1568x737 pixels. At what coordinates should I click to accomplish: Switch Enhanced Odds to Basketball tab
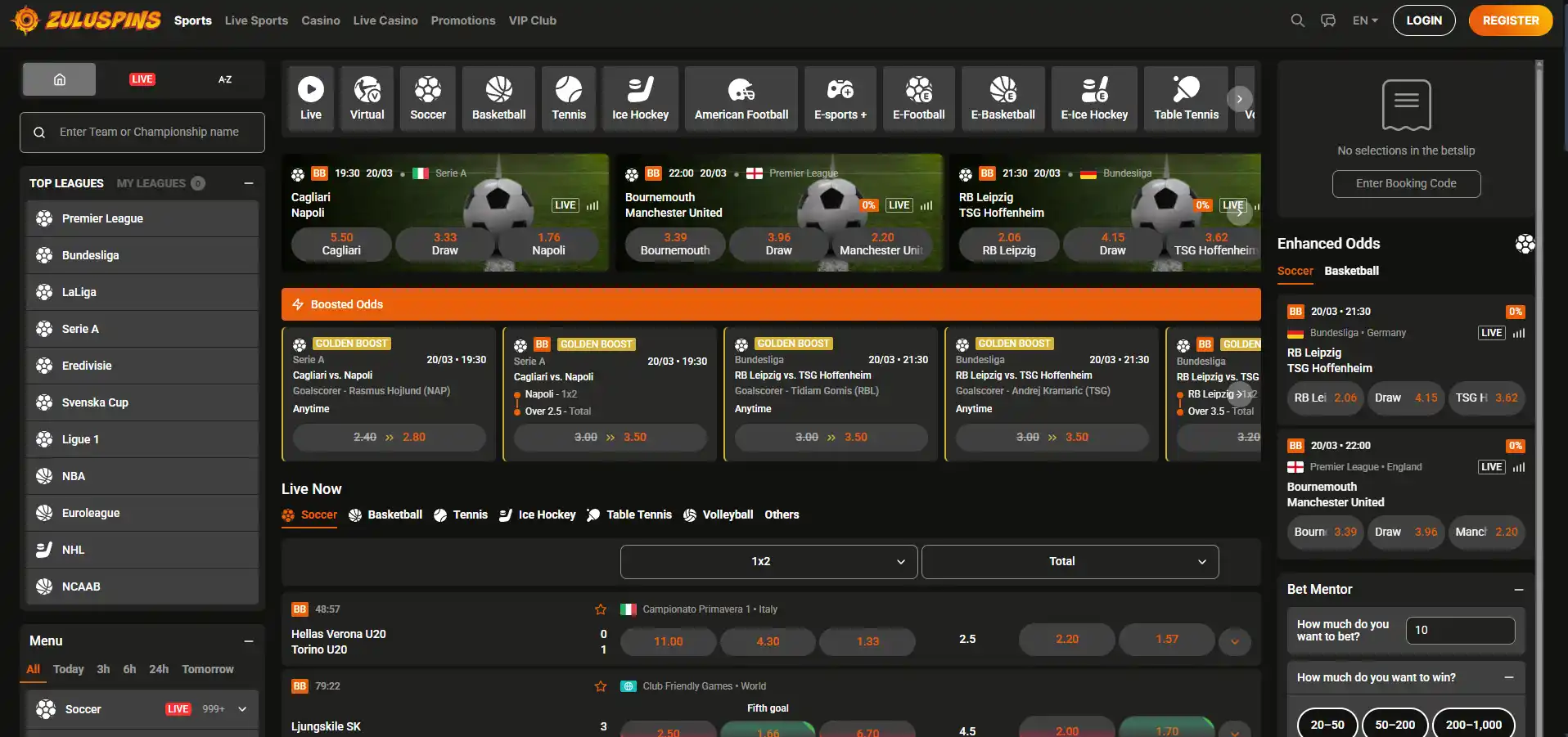pos(1351,271)
